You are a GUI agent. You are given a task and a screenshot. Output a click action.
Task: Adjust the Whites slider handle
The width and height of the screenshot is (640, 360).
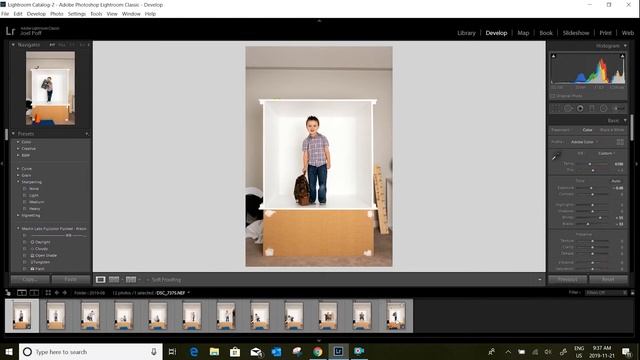pyautogui.click(x=600, y=218)
